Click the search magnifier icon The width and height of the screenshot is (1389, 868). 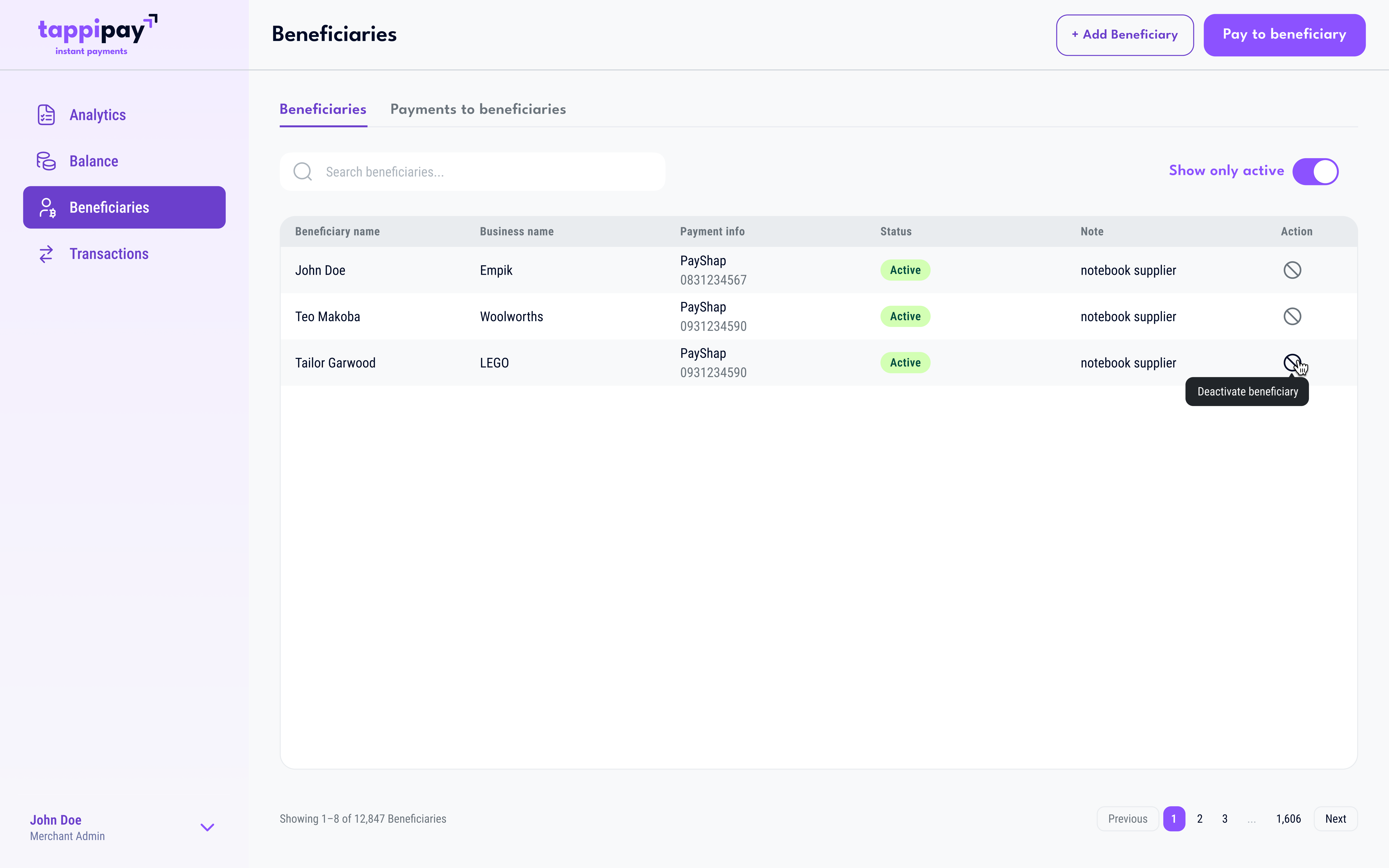[303, 172]
